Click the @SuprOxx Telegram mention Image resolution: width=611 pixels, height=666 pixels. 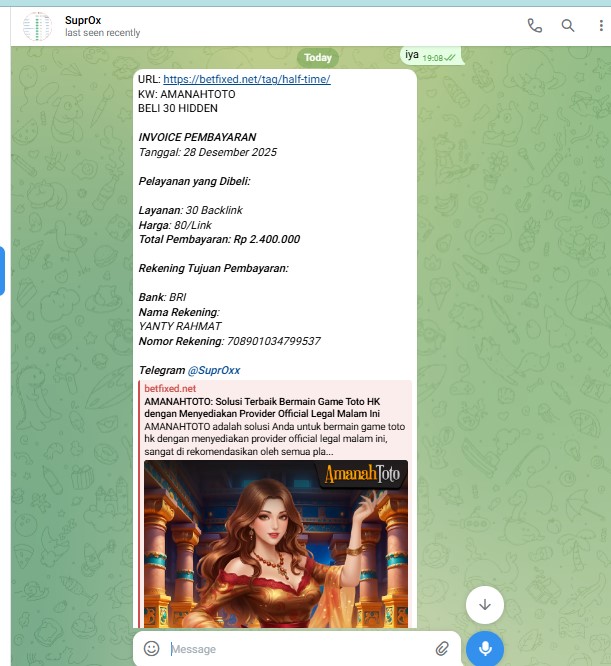(214, 370)
